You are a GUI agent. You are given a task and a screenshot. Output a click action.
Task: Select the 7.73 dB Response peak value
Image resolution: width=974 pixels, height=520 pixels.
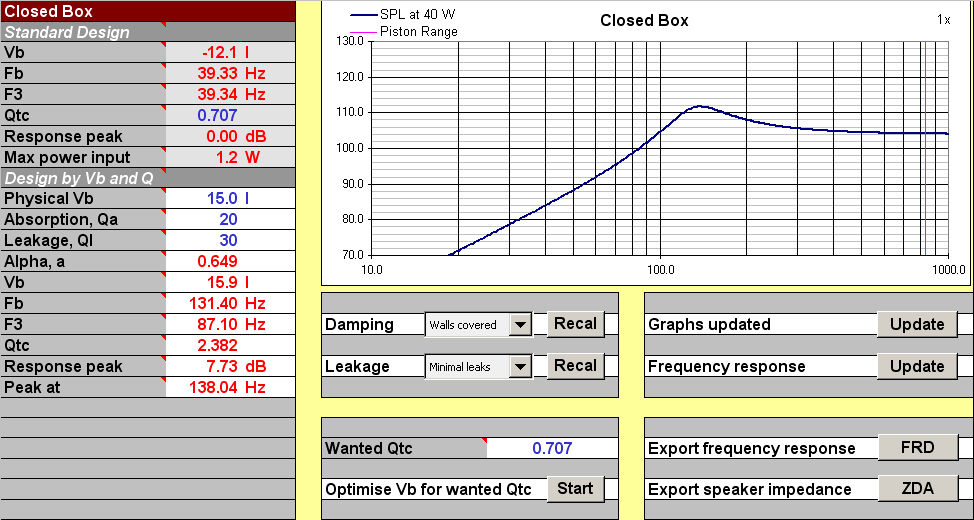click(230, 366)
